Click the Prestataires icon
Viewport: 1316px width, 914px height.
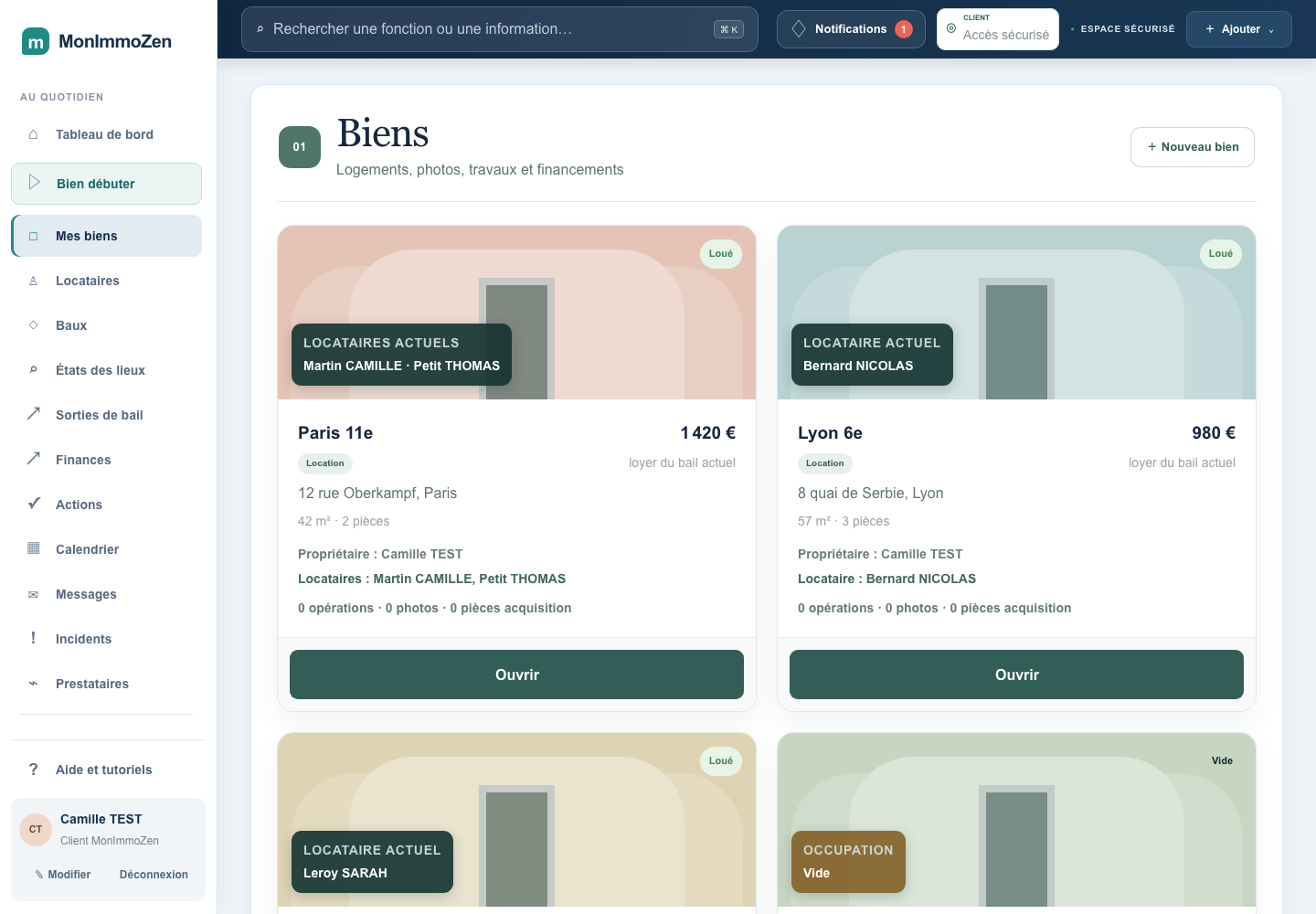coord(34,683)
